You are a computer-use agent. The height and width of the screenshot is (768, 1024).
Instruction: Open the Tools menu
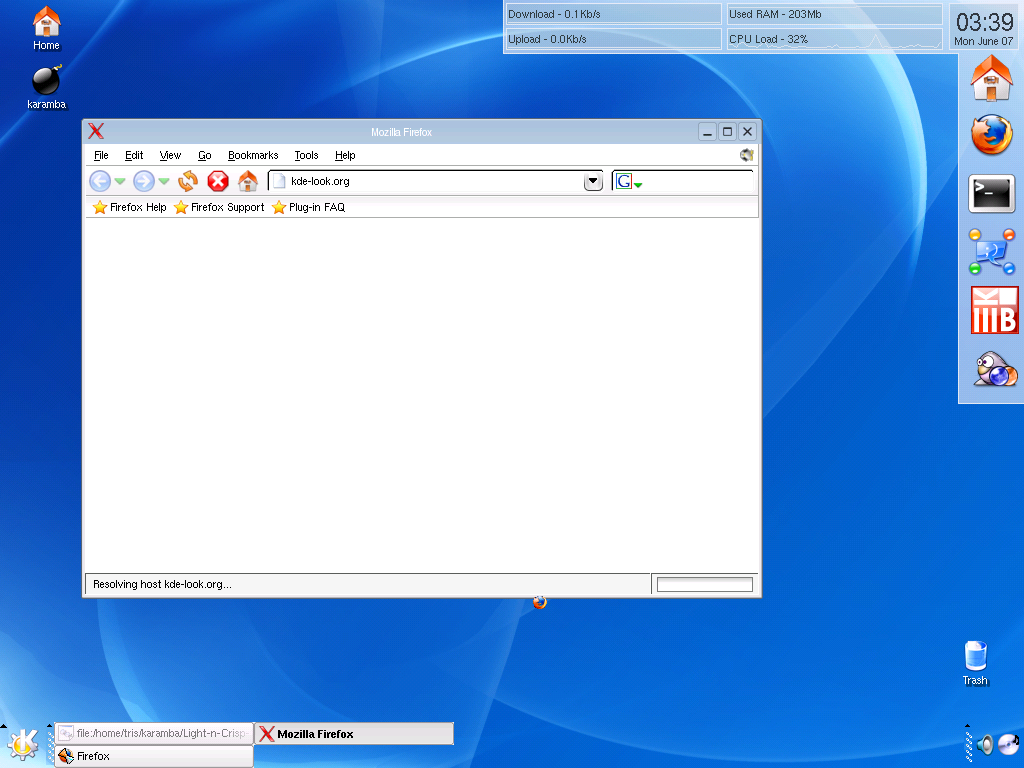click(306, 155)
